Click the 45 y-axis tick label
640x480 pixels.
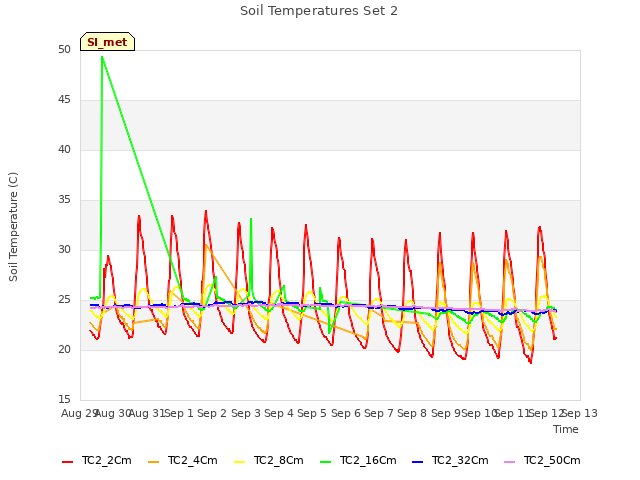click(x=64, y=100)
